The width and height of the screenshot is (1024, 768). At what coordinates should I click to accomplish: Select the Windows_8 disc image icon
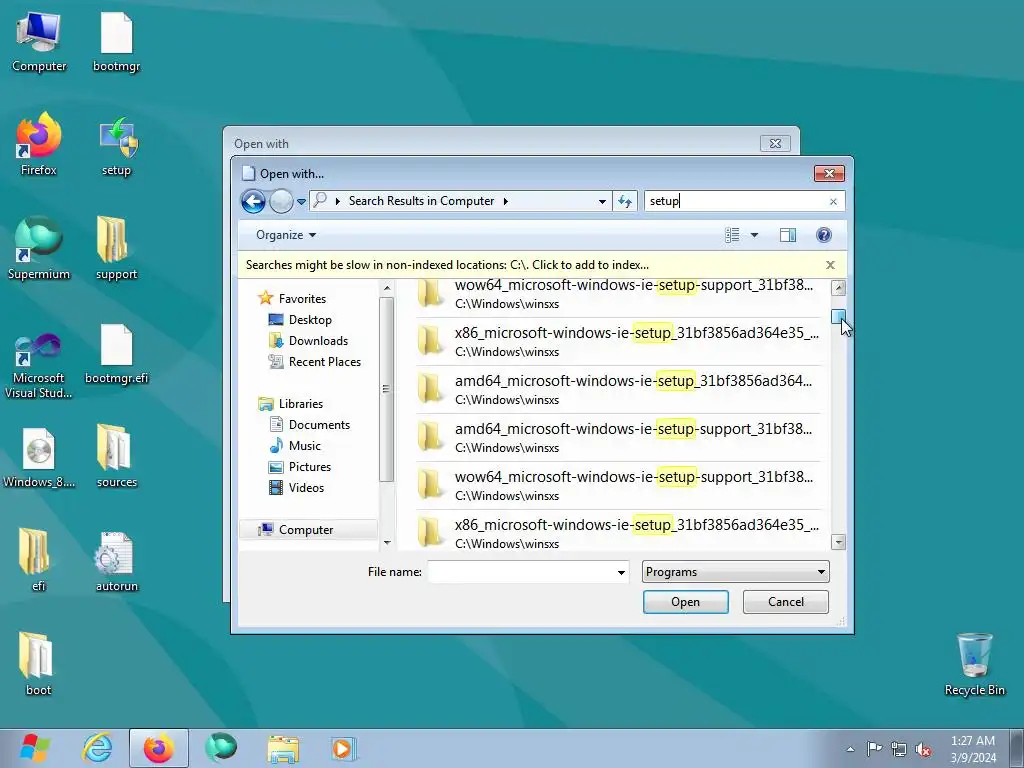pyautogui.click(x=39, y=457)
